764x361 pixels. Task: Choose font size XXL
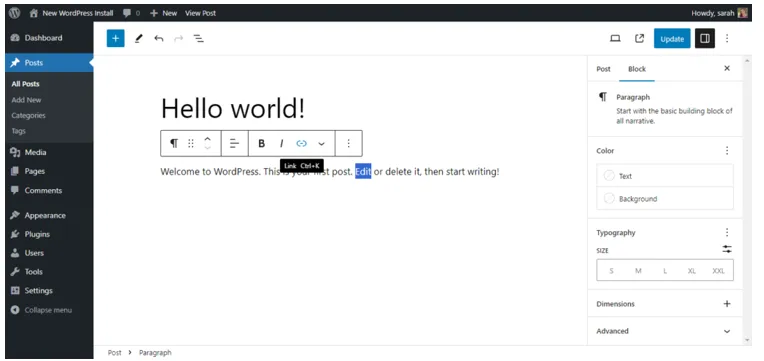pyautogui.click(x=718, y=271)
